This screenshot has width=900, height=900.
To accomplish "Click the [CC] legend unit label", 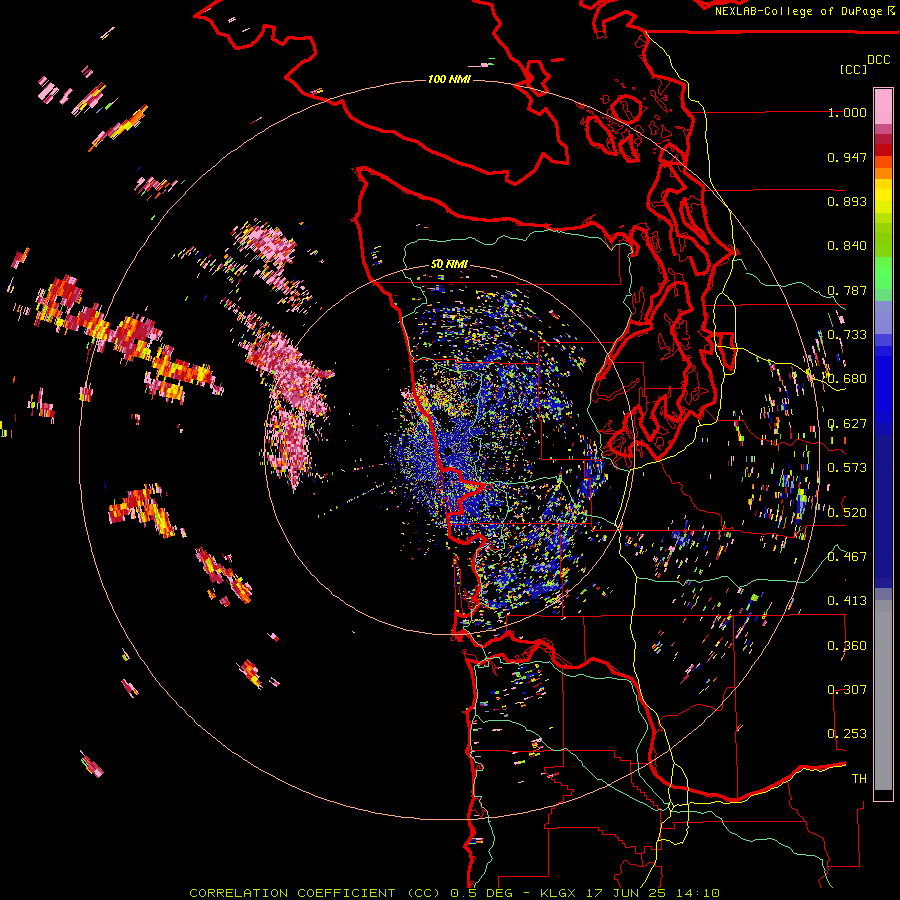I will 853,69.
